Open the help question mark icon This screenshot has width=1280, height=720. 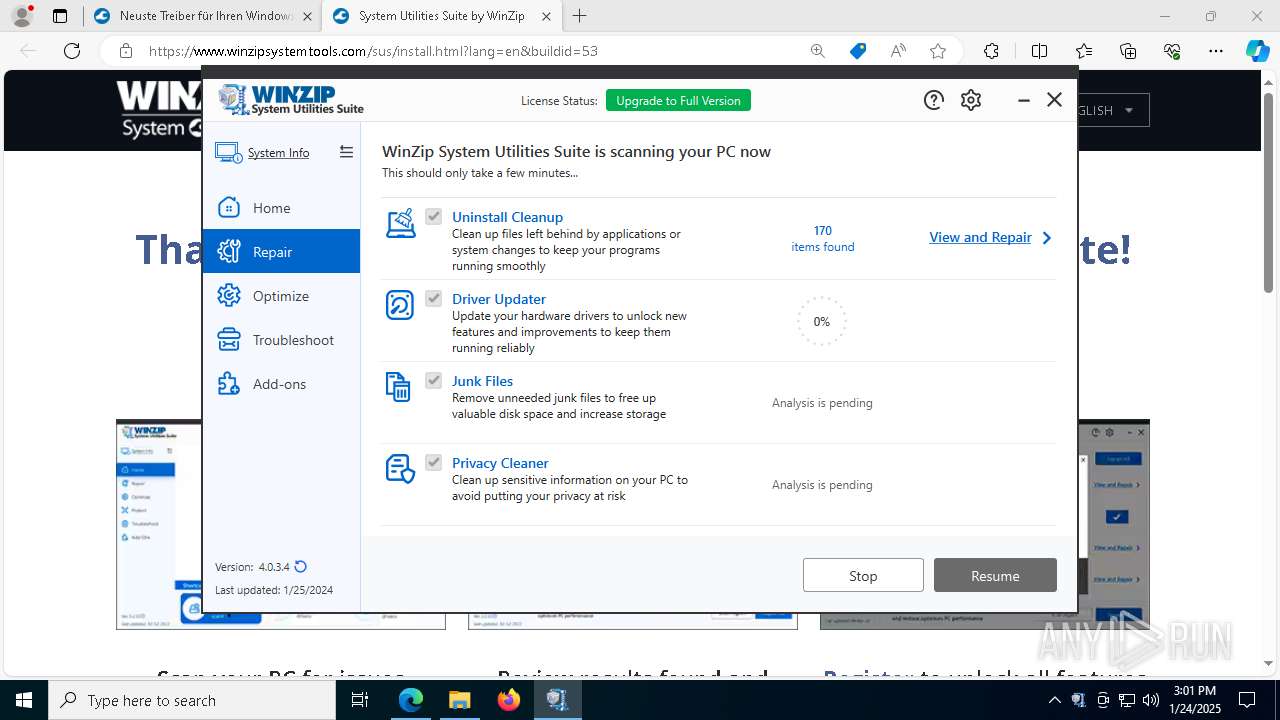[933, 100]
